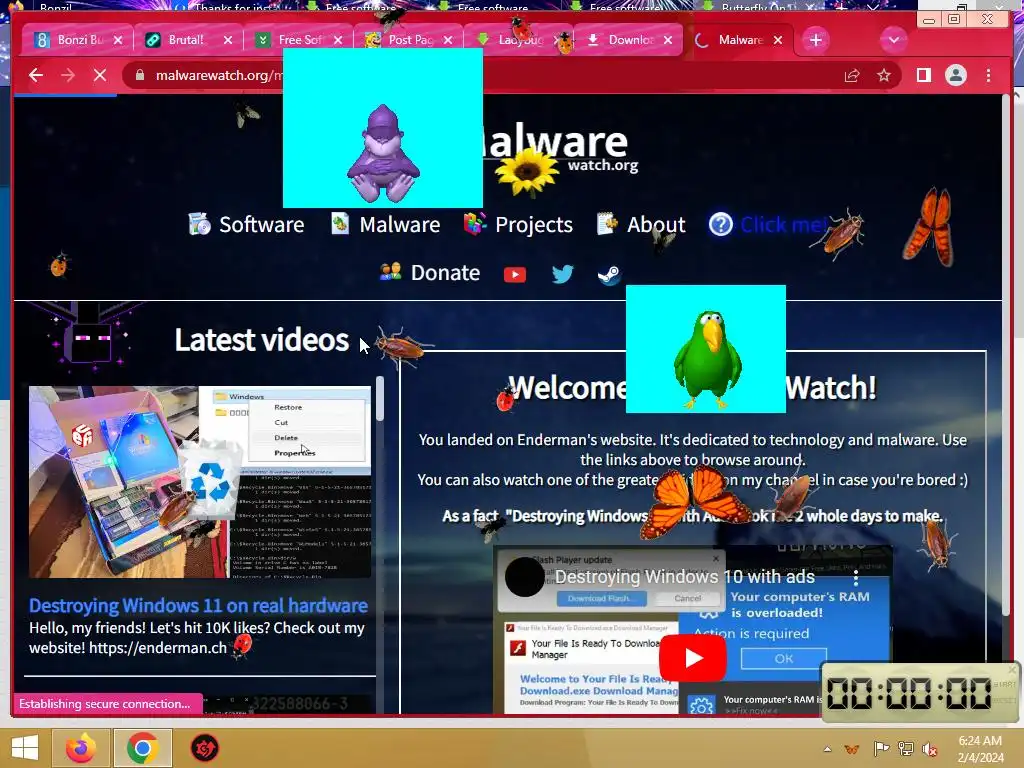
Task: Click the Enderman pixel head avatar
Action: 89,340
